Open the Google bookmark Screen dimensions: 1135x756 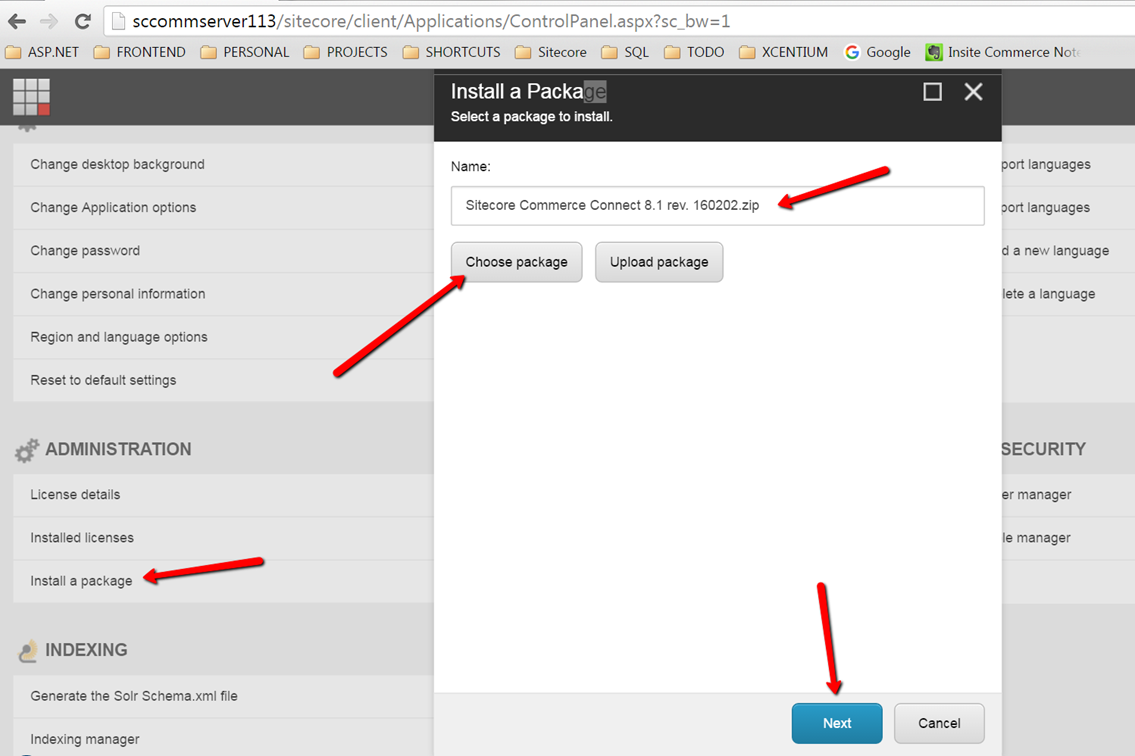[877, 52]
